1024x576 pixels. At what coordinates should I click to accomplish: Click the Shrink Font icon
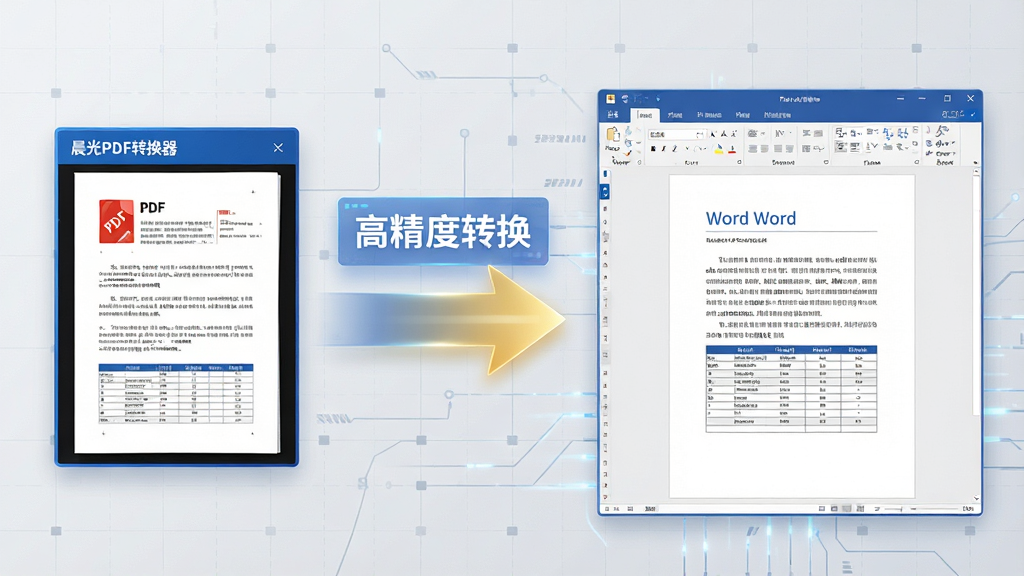point(724,135)
